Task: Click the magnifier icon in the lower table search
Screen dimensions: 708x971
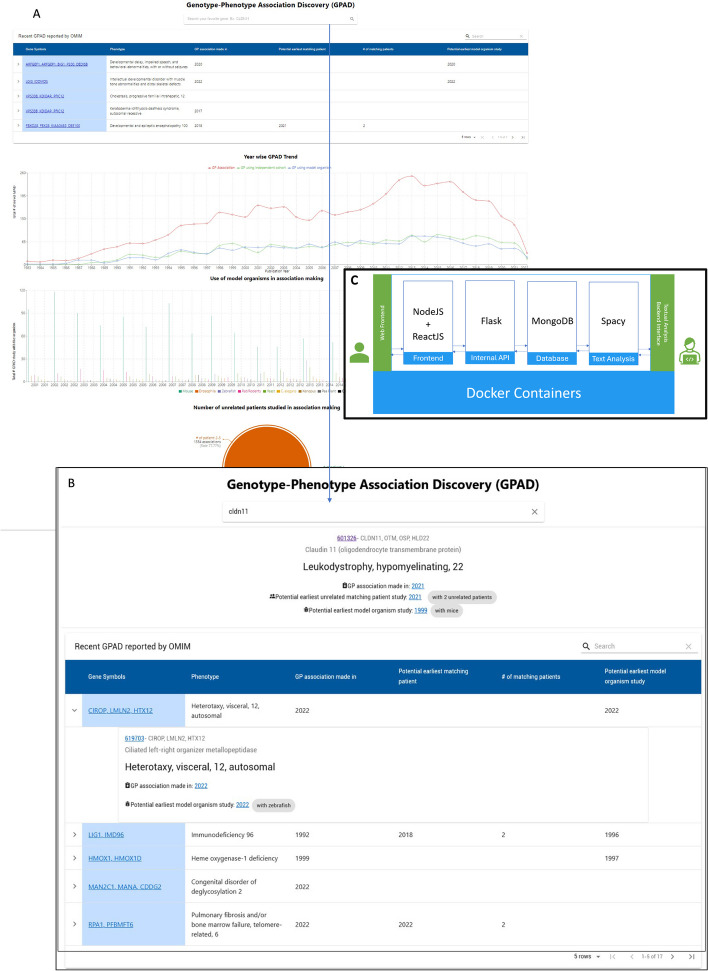Action: click(586, 646)
